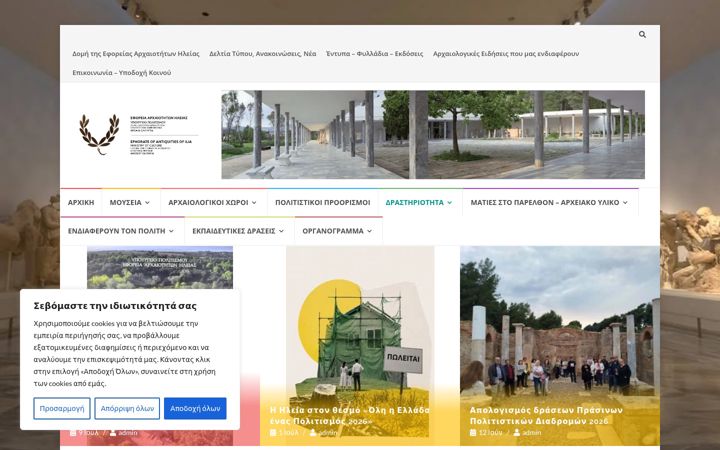
Task: Open Δελτία Τύπου, Ανακοινώσεις, Νέα link
Action: 263,54
